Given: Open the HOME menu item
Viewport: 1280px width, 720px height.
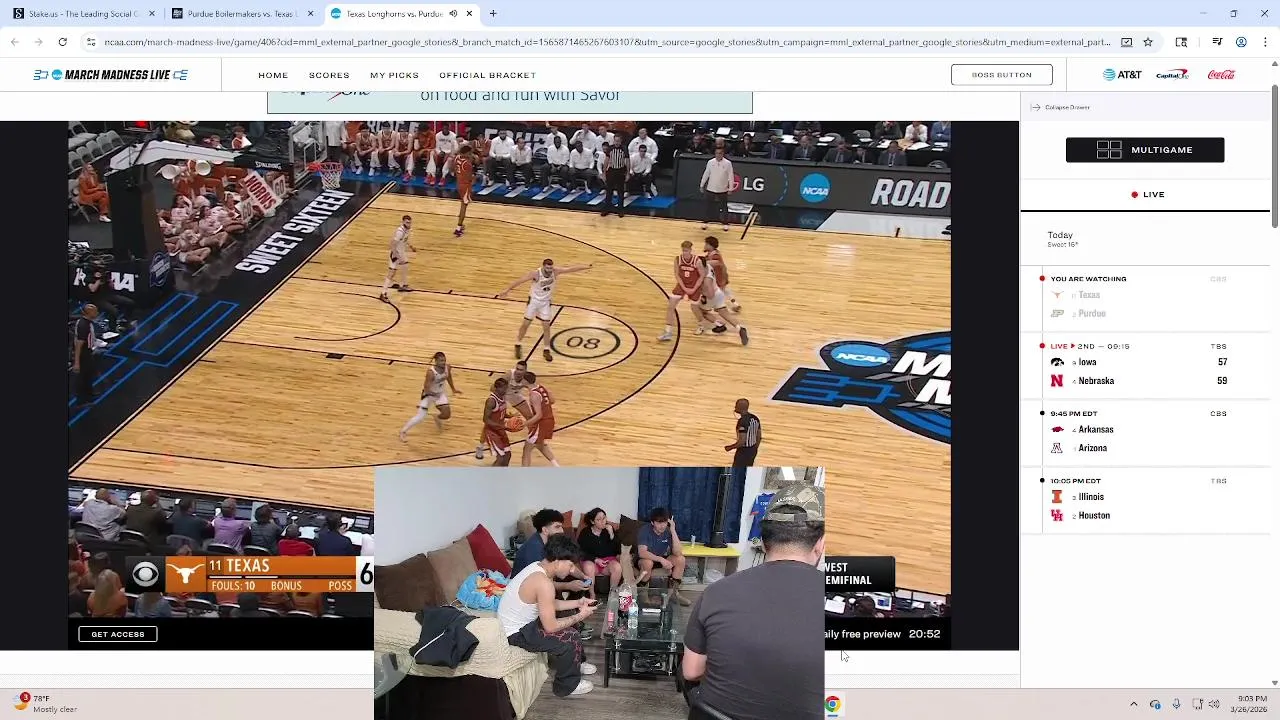Looking at the screenshot, I should point(273,75).
